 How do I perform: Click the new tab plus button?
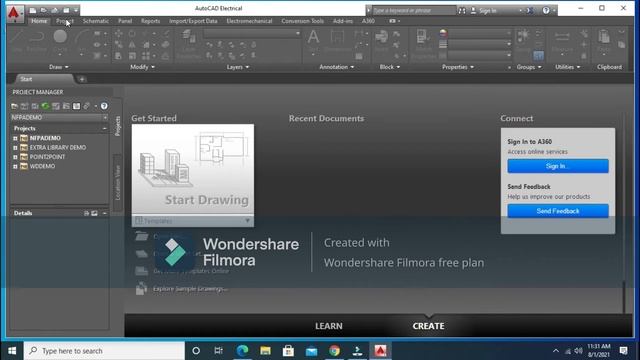click(82, 79)
